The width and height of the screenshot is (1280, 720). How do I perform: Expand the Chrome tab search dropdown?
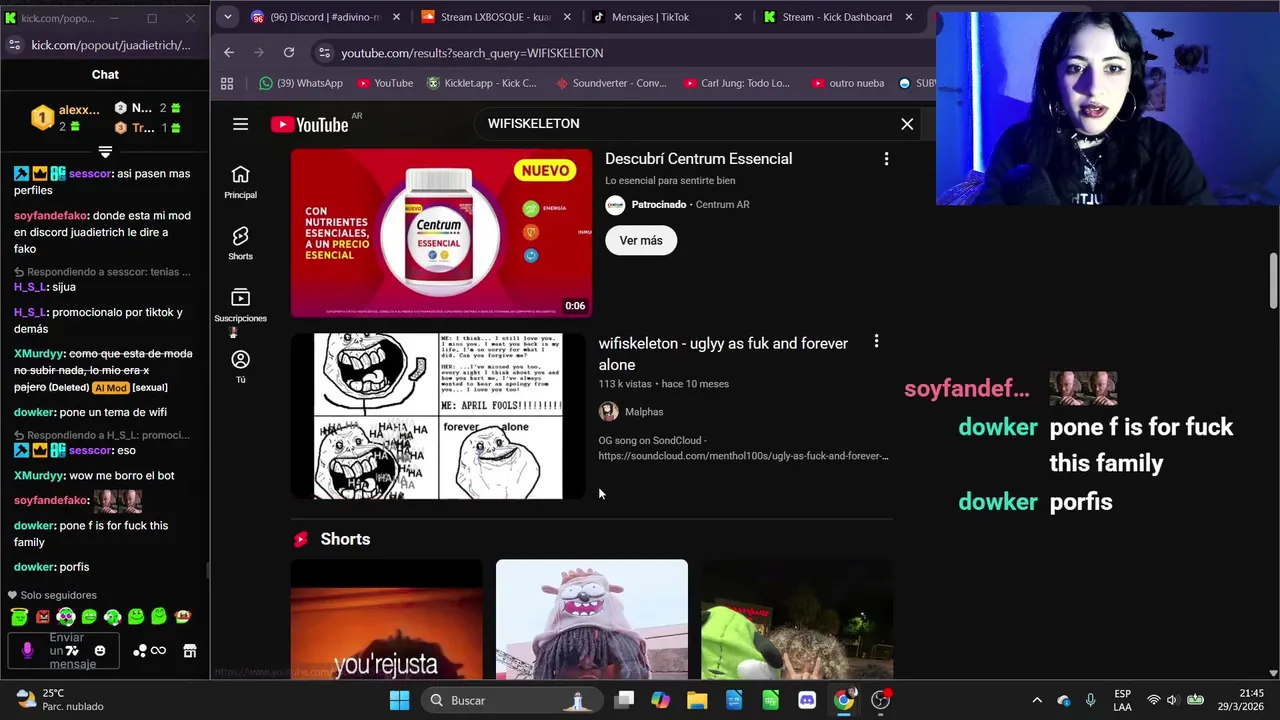228,17
